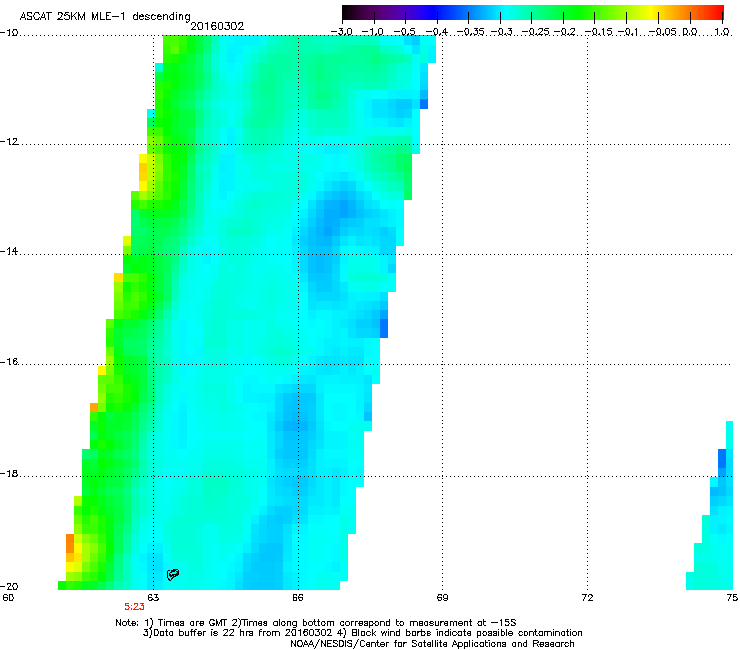Click the color bar label '-0.35'
Image resolution: width=740 pixels, height=650 pixels.
pyautogui.click(x=470, y=32)
